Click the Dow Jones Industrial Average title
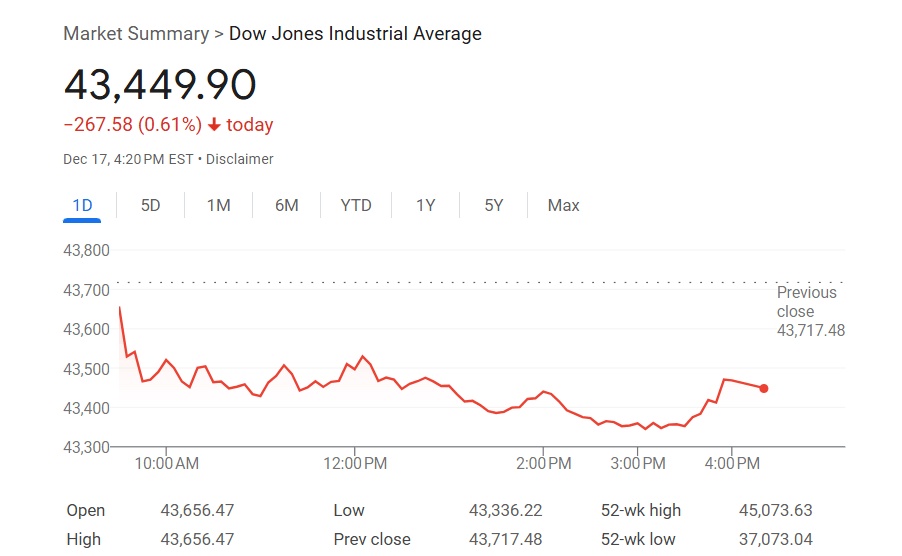 point(355,34)
